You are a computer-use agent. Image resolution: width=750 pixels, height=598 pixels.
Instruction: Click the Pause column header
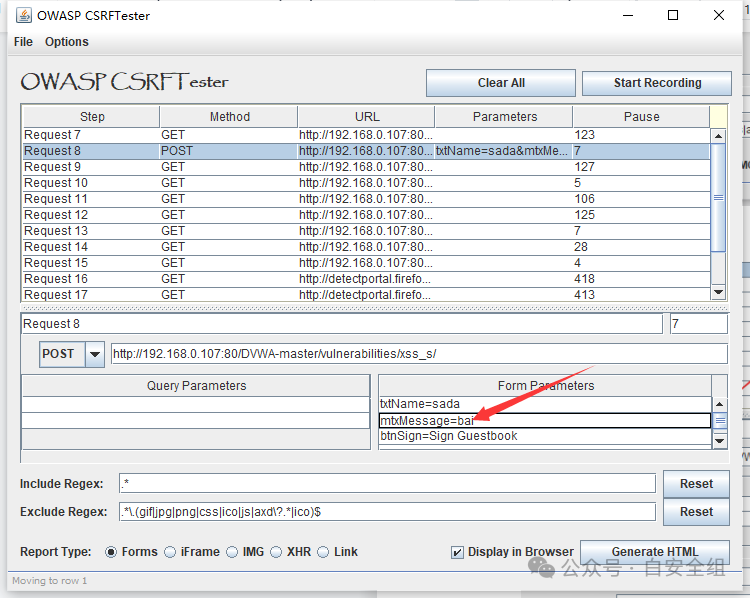pos(641,117)
